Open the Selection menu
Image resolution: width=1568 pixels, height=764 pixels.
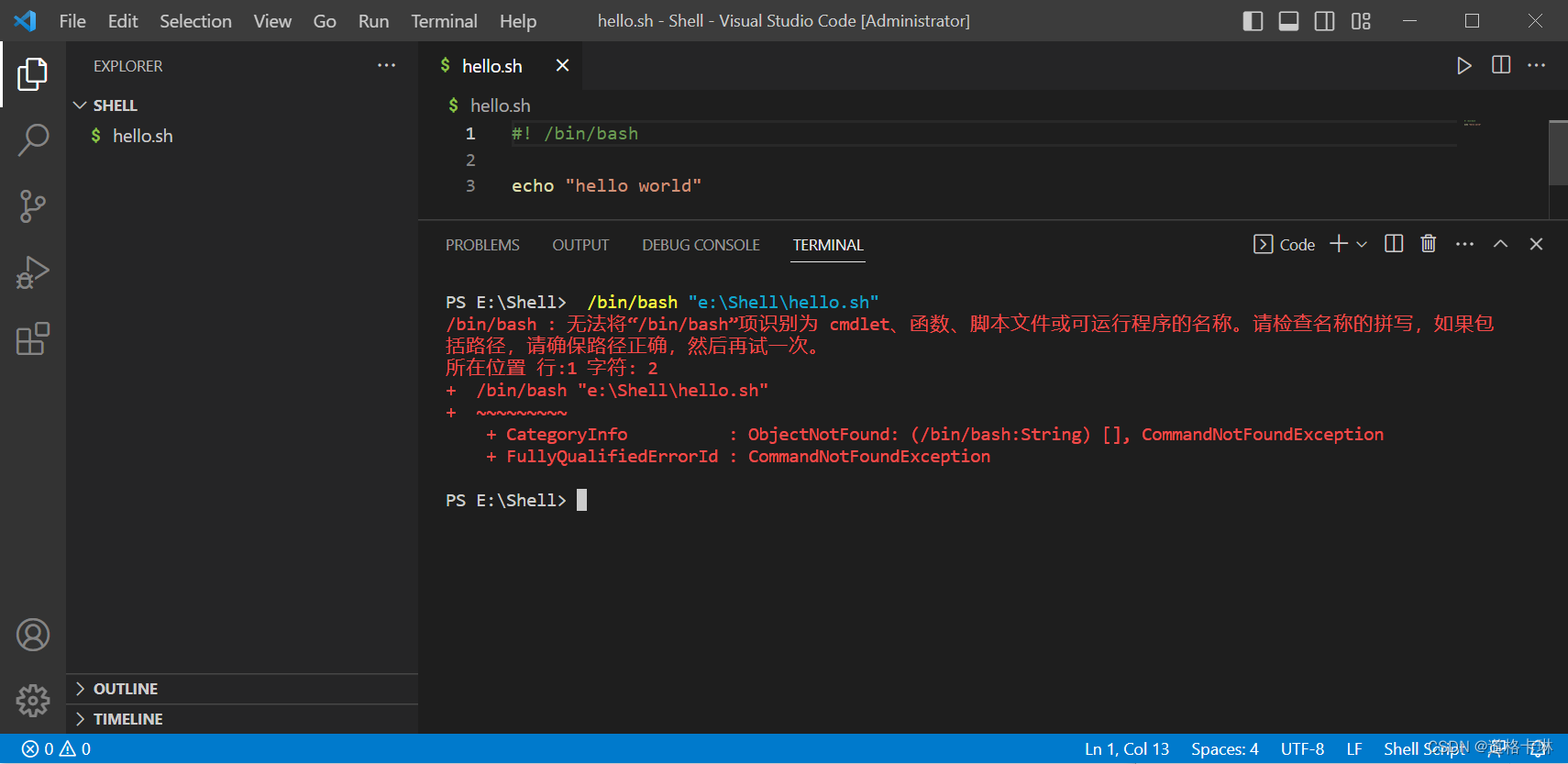tap(195, 21)
